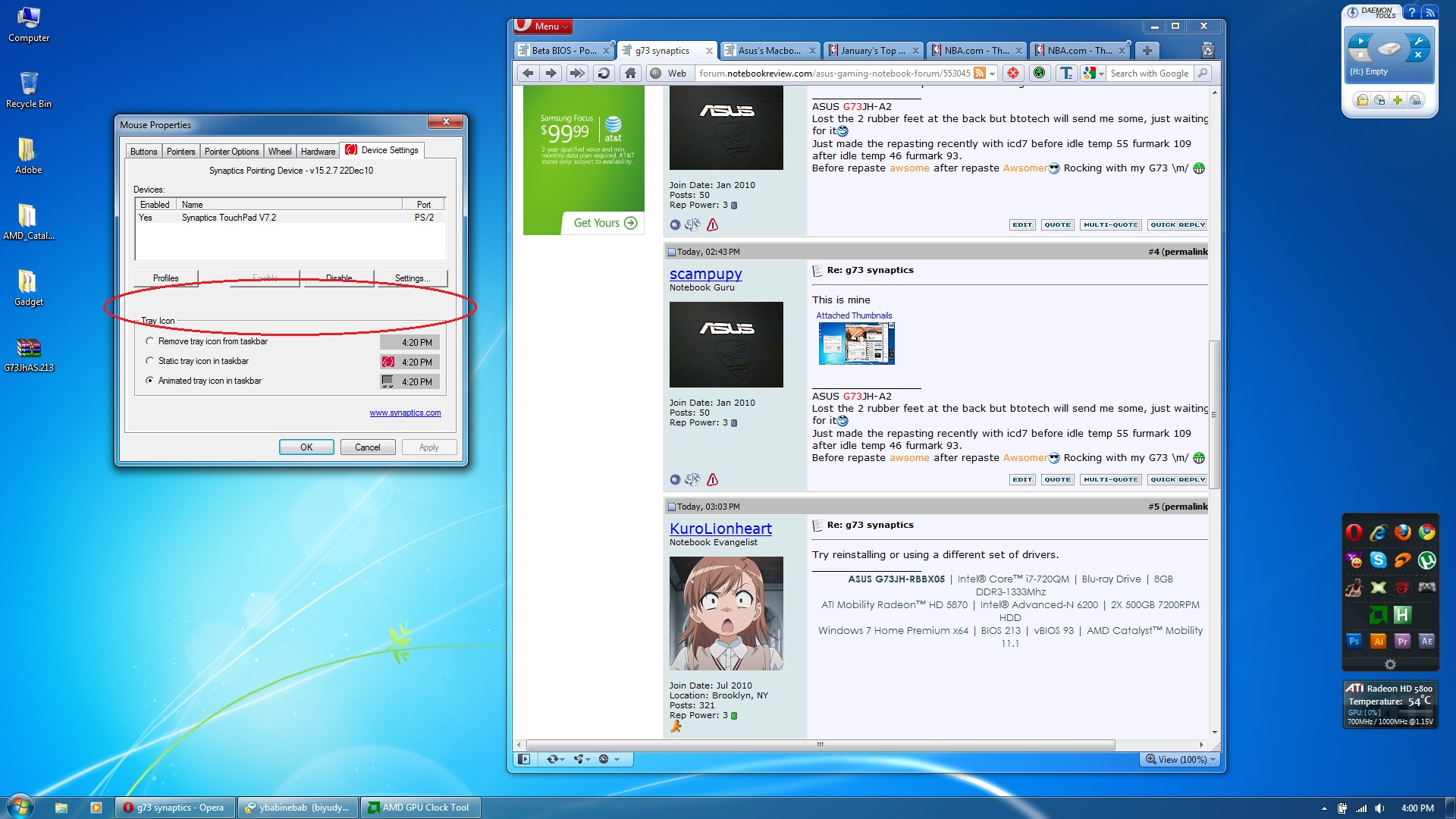1456x819 pixels.
Task: Launch Photoshop from the dock gadget
Action: 1354,642
